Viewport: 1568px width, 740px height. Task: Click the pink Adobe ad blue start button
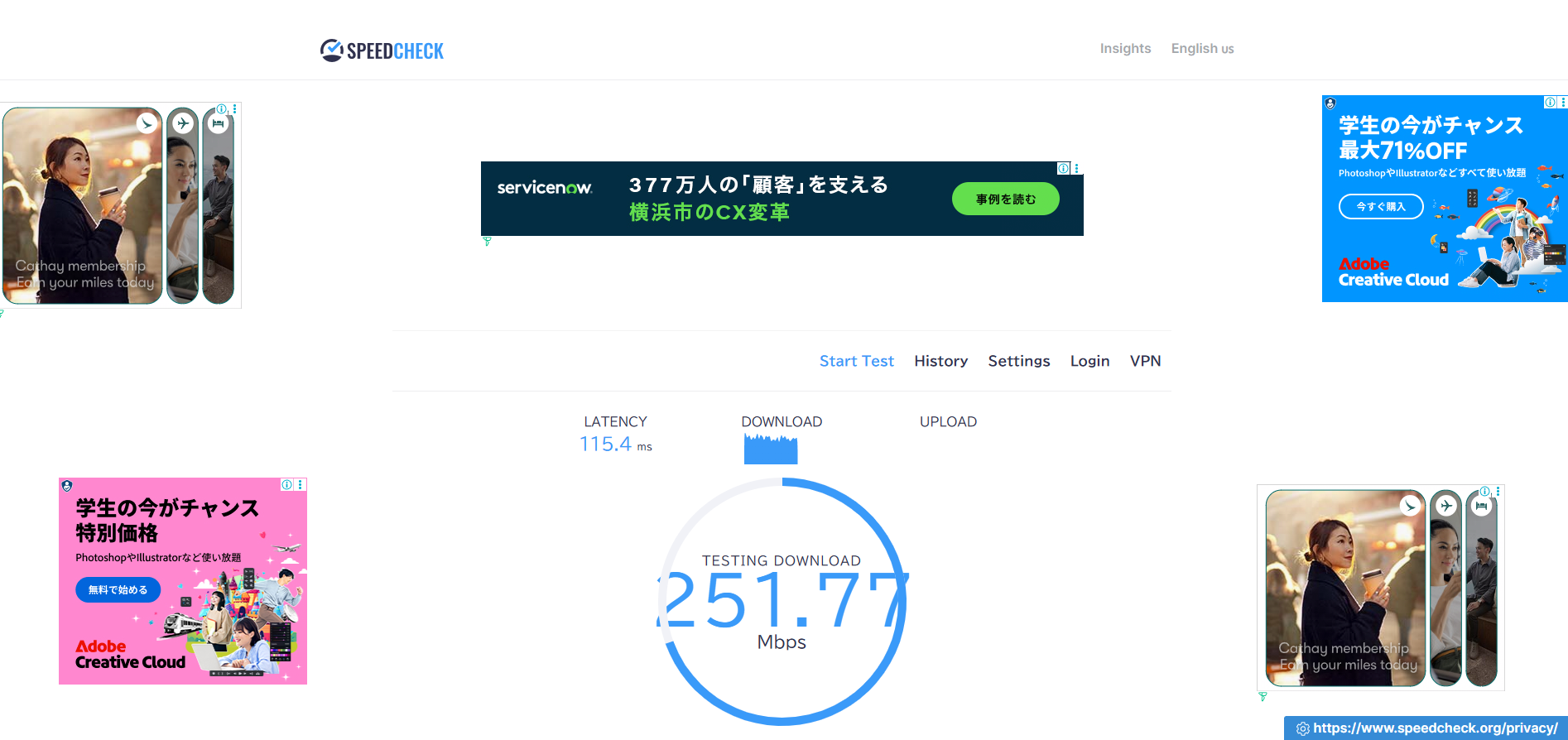coord(118,589)
